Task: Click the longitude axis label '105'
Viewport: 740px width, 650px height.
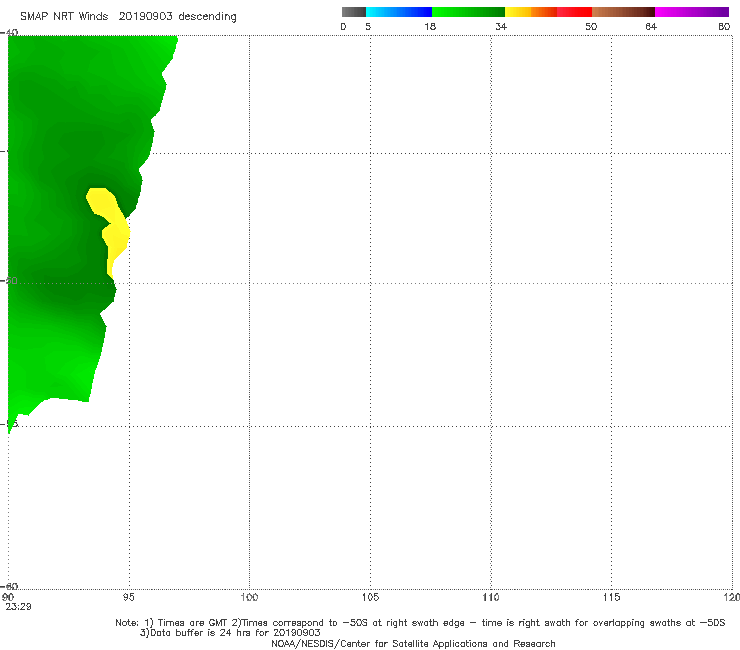Action: (370, 597)
